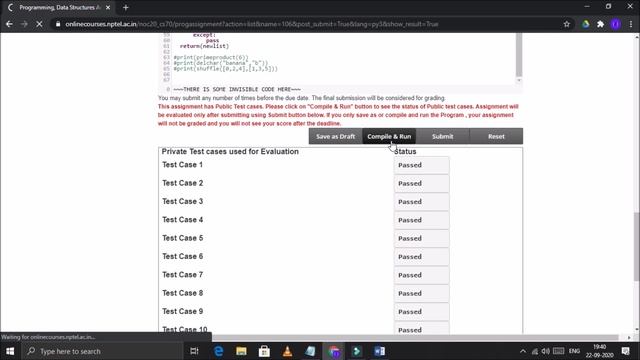Open the Google Drive extension icon

pyautogui.click(x=586, y=24)
